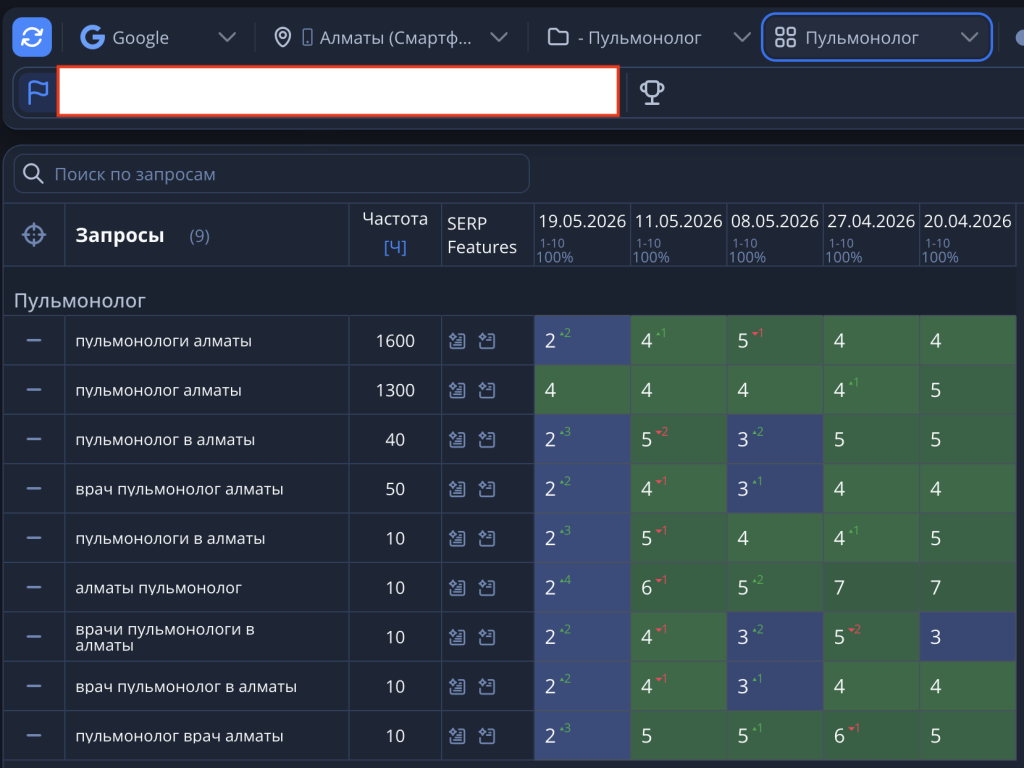
Task: Focus the Поиск по запросам search field
Action: 272,174
